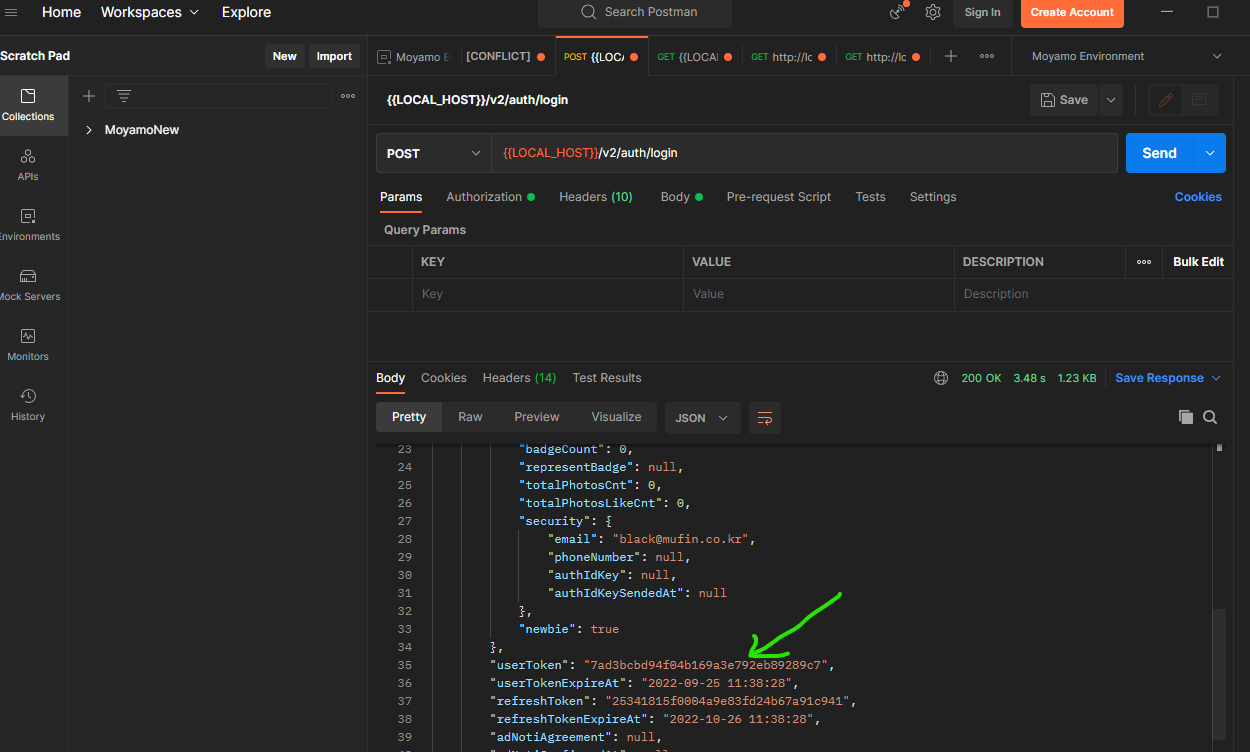1250x752 pixels.
Task: Open the Moyamo Environment selector
Action: pos(1127,56)
